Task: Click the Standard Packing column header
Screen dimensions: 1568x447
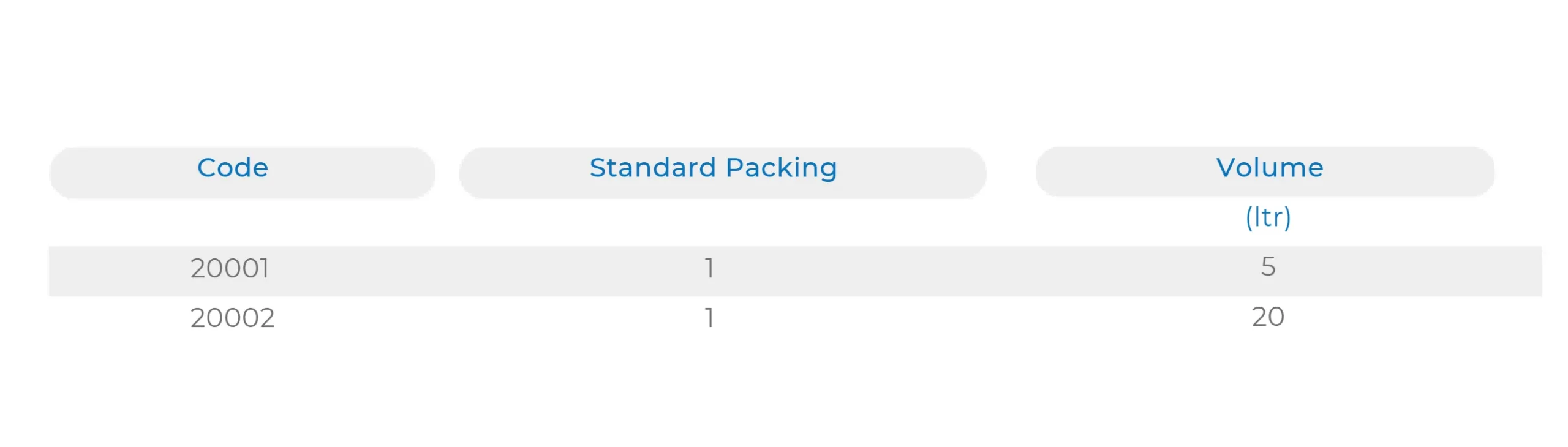Action: (713, 168)
